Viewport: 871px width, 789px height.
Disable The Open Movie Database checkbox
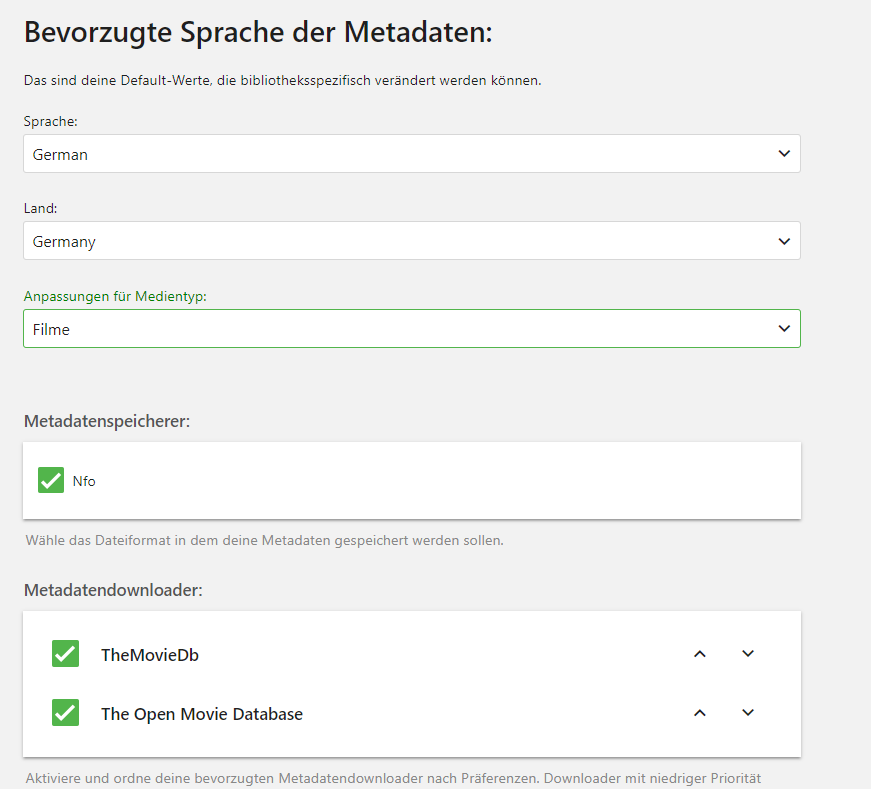click(x=66, y=712)
